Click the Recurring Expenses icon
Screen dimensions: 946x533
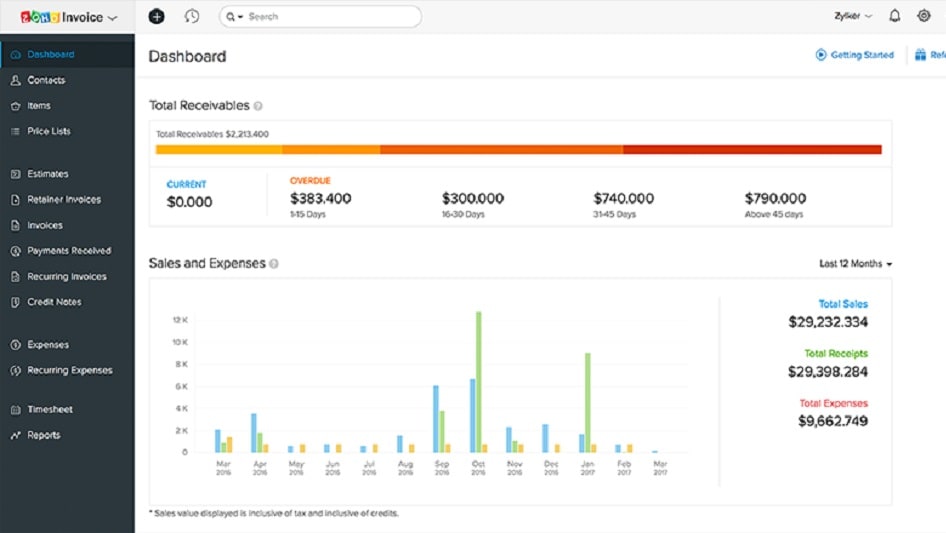16,371
